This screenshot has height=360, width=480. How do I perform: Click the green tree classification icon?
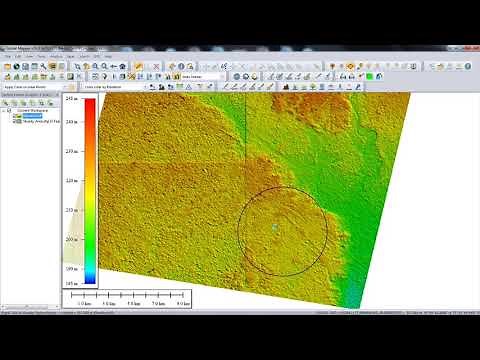313,87
